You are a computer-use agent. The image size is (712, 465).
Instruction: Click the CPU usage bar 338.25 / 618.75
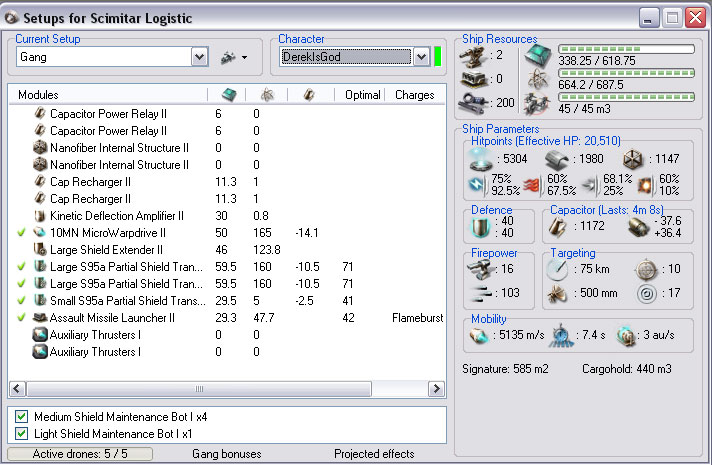click(627, 49)
